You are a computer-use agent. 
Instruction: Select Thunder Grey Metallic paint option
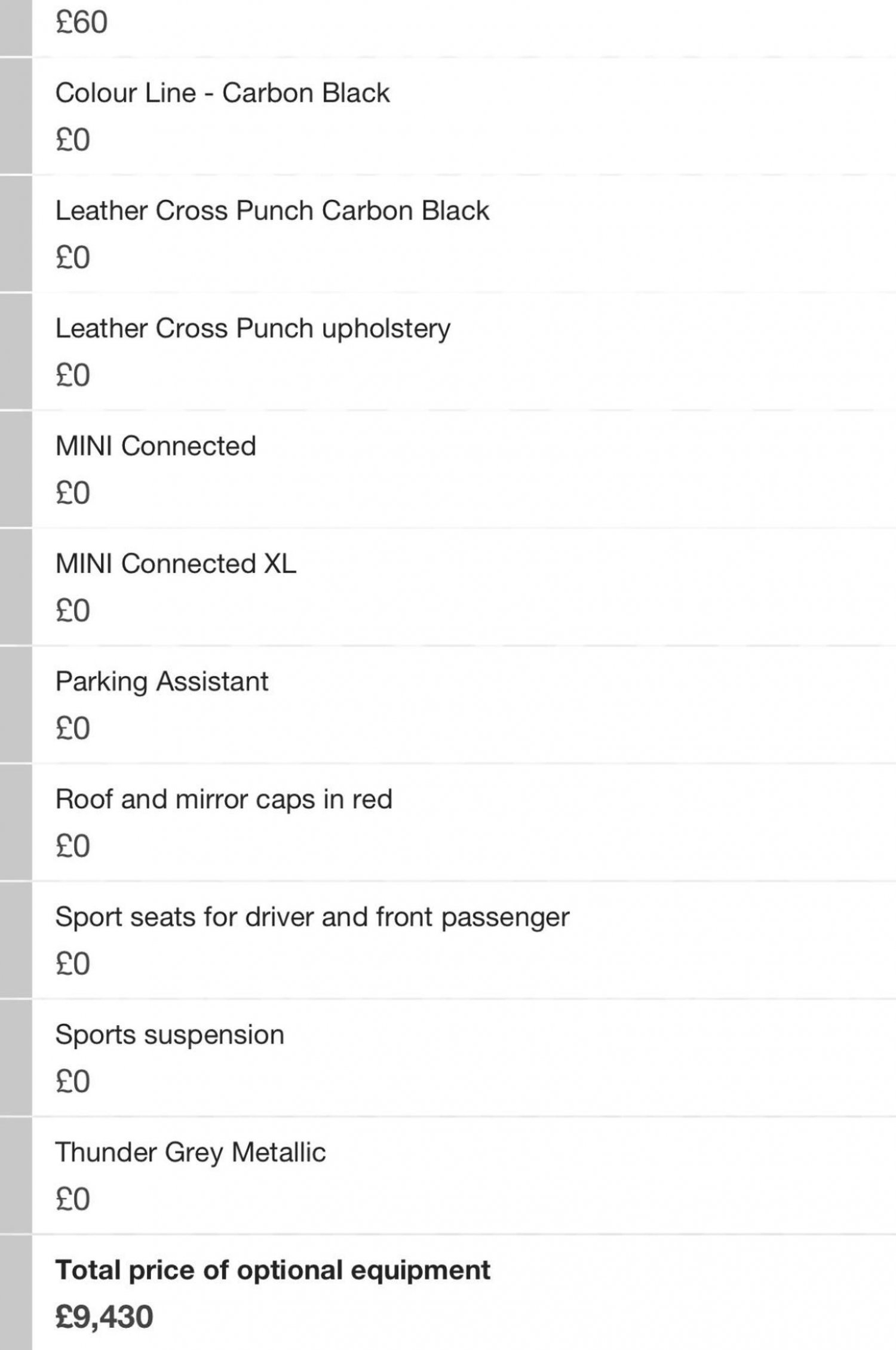click(464, 1175)
